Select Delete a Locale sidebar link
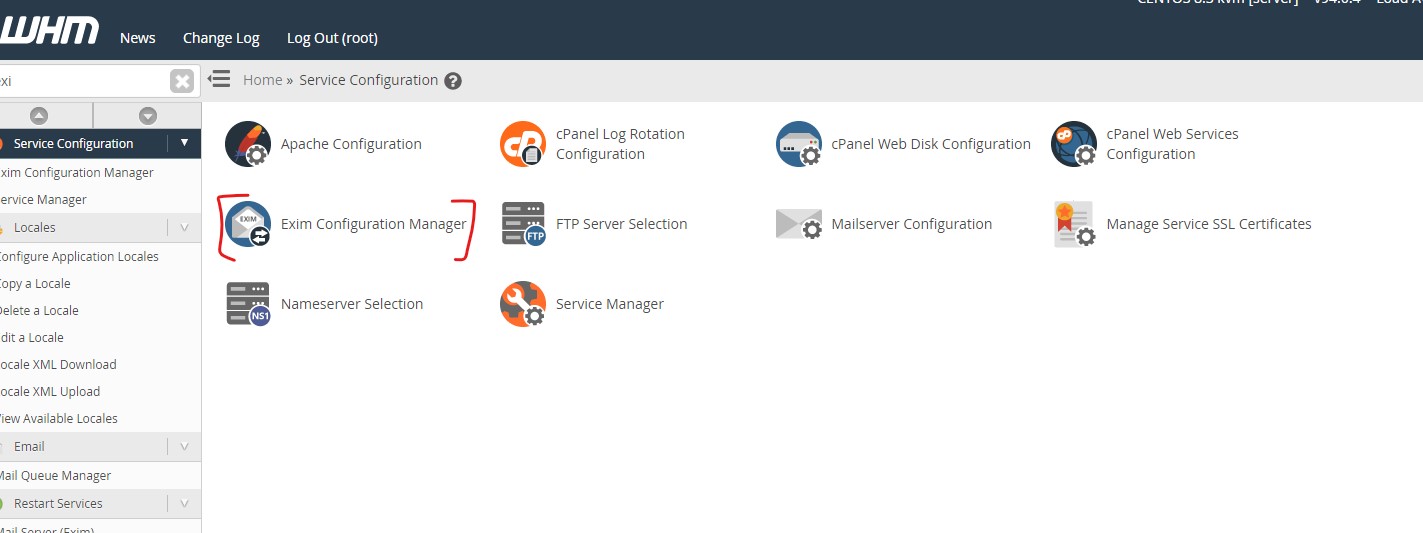Screen dimensions: 1423x533 tap(40, 311)
